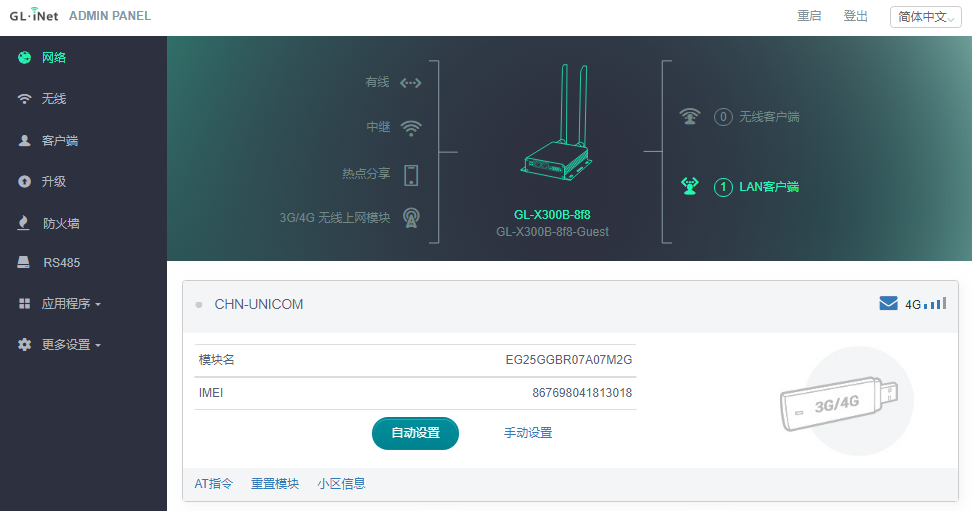The width and height of the screenshot is (972, 511).
Task: Click the gray status dot beside CHN-UNICOM
Action: (199, 304)
